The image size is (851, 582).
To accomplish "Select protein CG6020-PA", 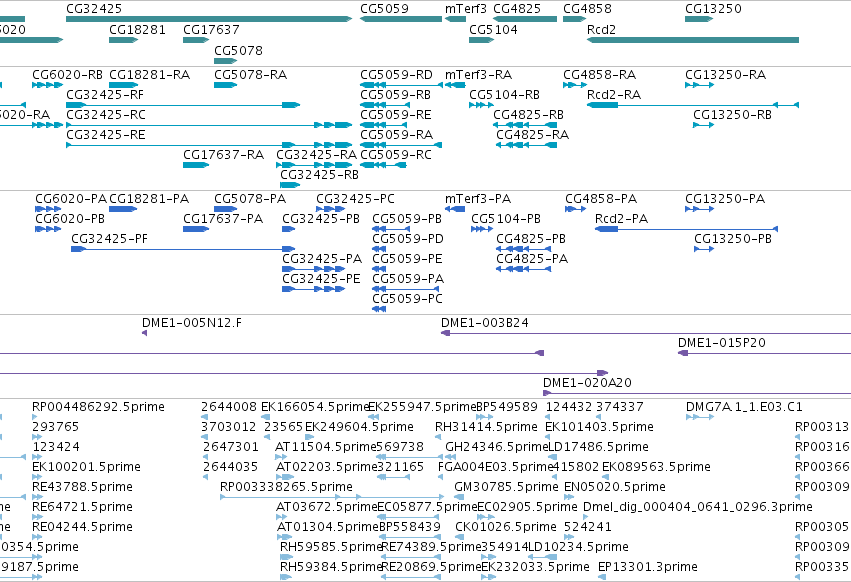I will (x=48, y=208).
